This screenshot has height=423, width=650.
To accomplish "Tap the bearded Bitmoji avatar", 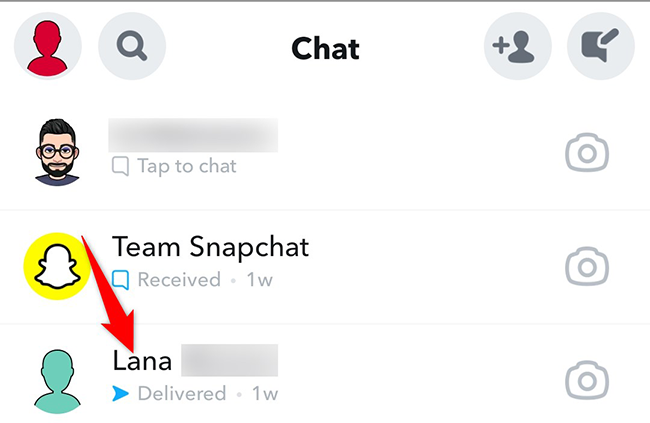I will tap(57, 152).
